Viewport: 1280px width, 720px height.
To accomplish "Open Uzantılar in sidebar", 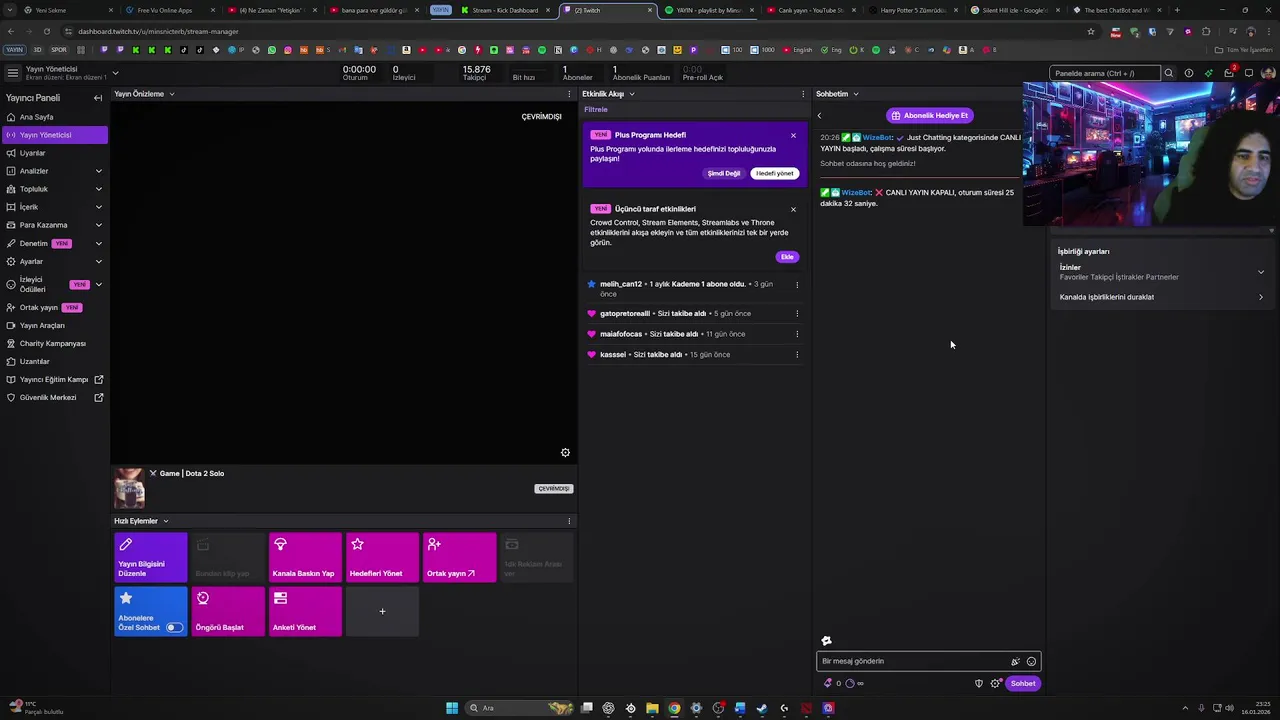I will (x=55, y=361).
